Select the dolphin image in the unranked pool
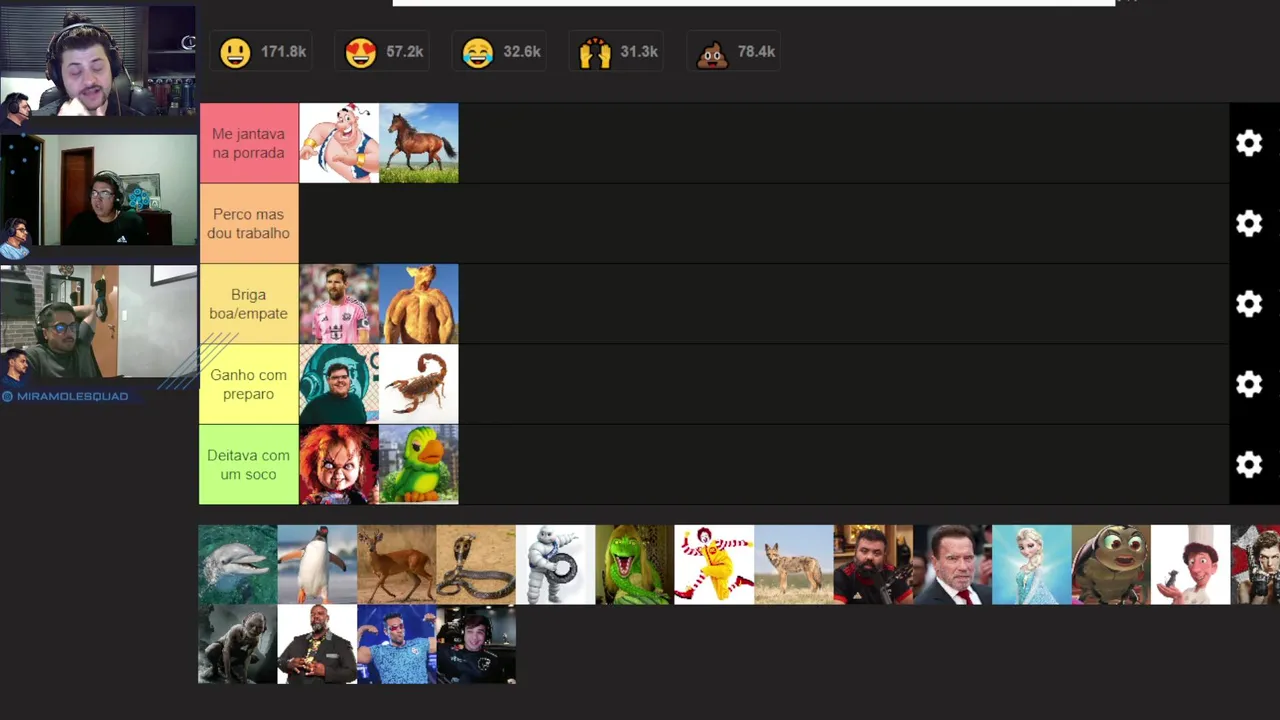 click(238, 565)
